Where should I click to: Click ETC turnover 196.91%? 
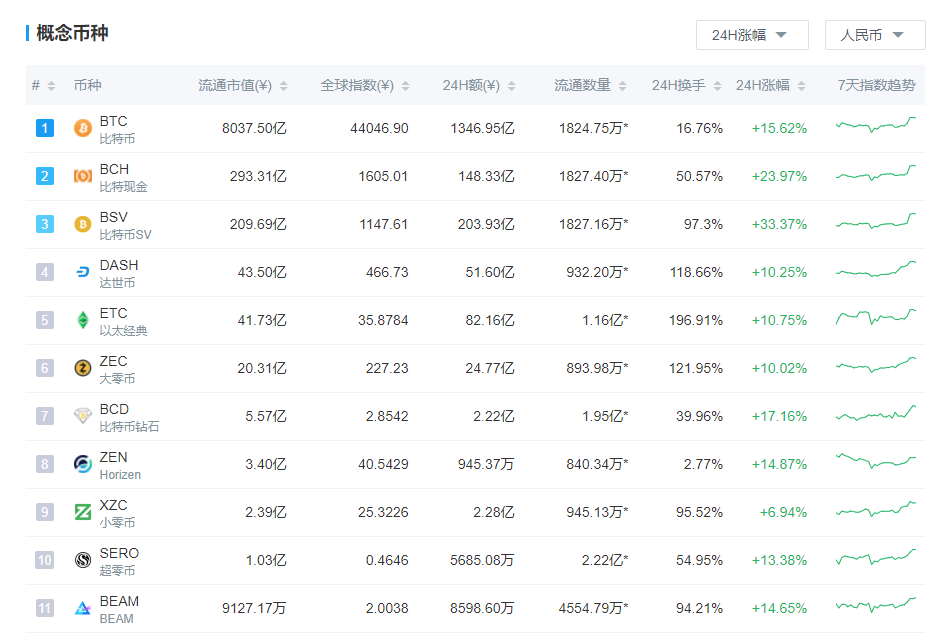[x=696, y=320]
